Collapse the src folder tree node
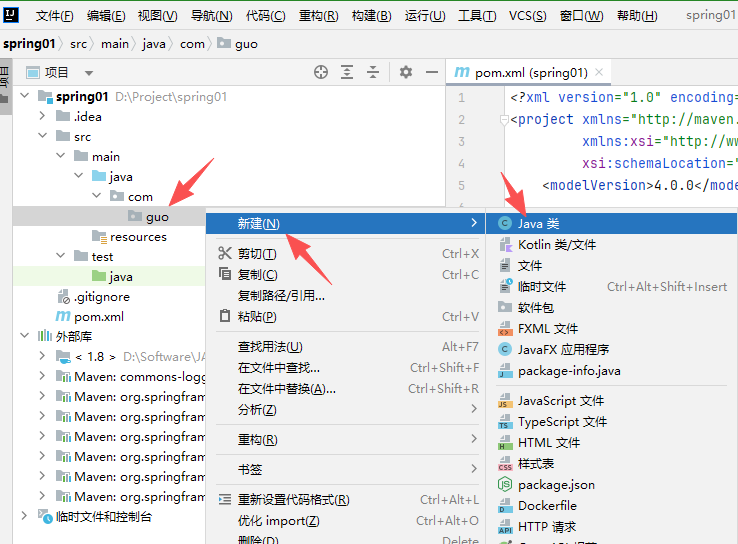This screenshot has width=738, height=544. pyautogui.click(x=42, y=137)
